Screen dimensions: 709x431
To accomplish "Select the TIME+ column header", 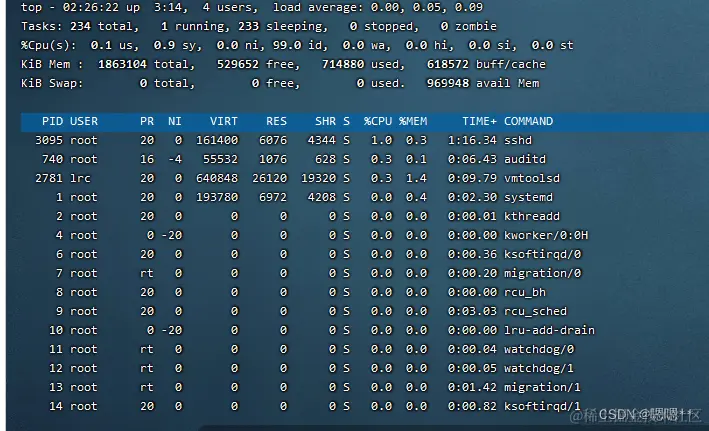I will [479, 121].
